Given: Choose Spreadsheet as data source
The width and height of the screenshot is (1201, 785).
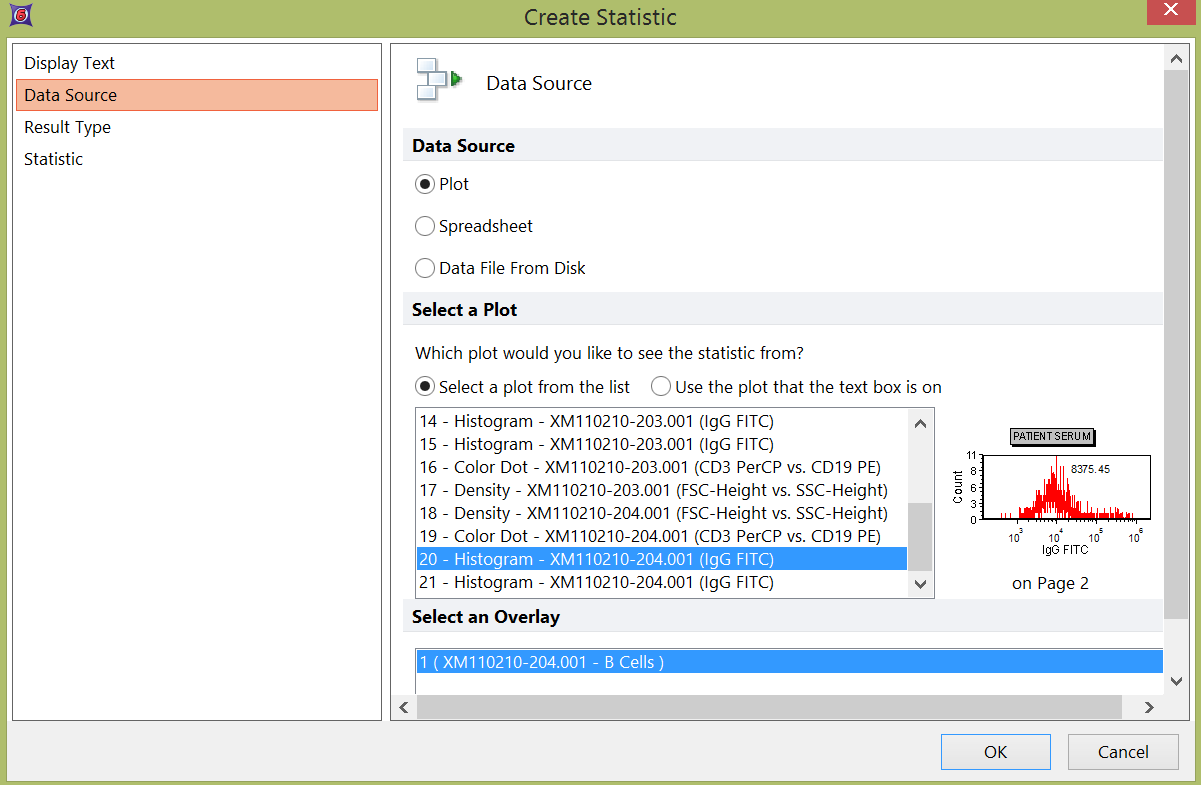Looking at the screenshot, I should [x=425, y=226].
